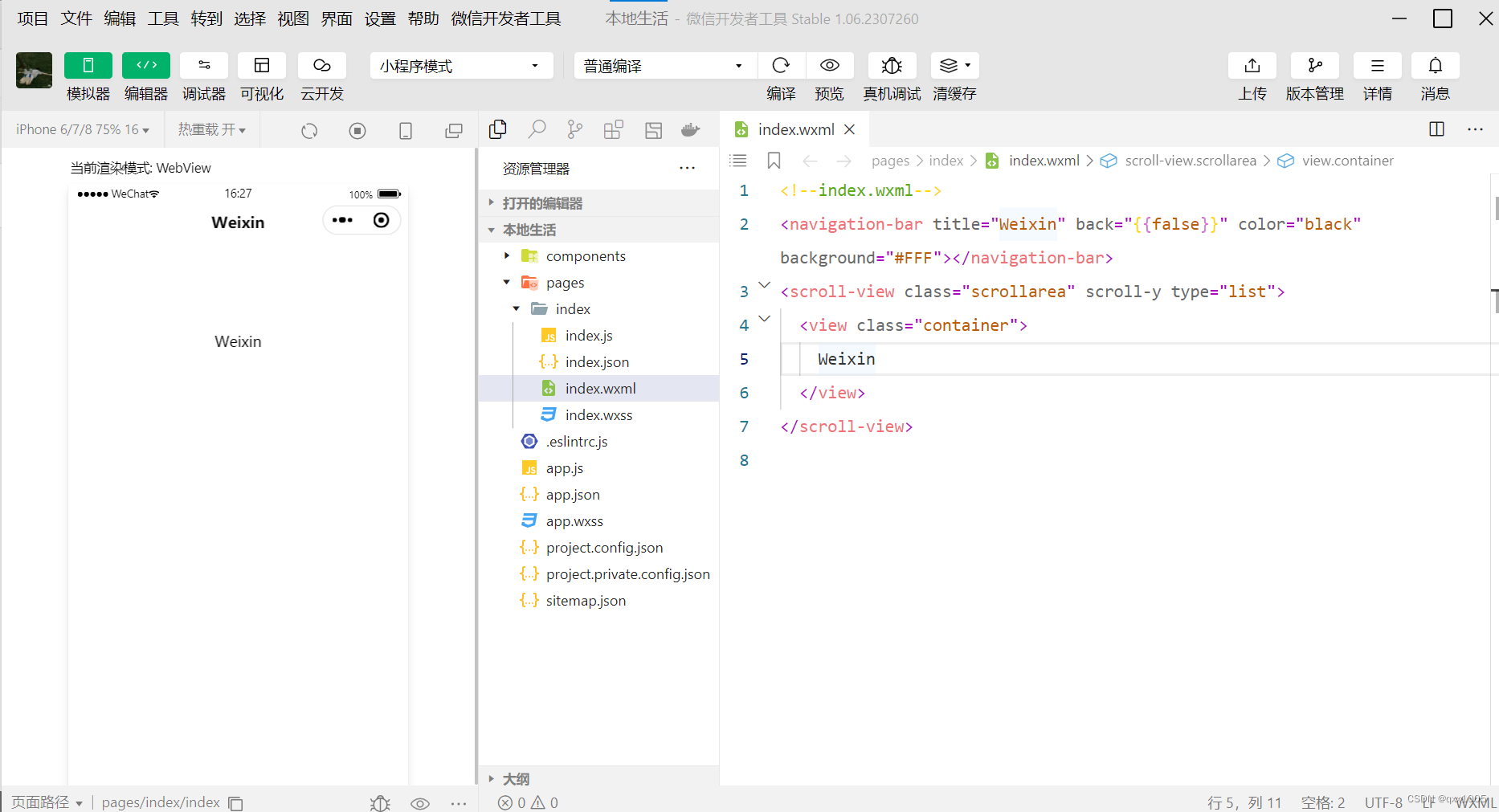The width and height of the screenshot is (1499, 812).
Task: Open the messages bell
Action: (x=1436, y=66)
